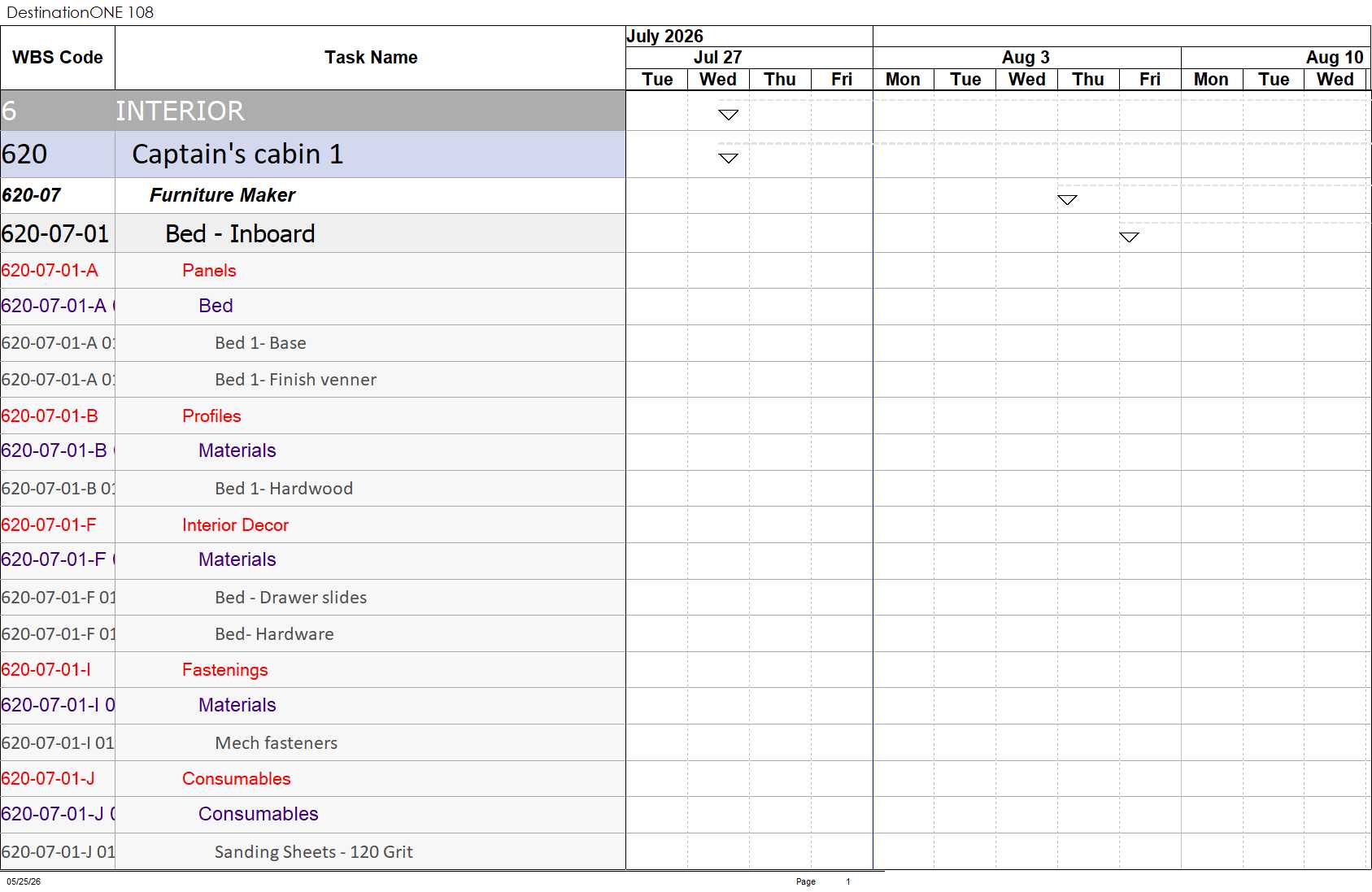Image resolution: width=1372 pixels, height=892 pixels.
Task: Select the Sanding Sheets - 120 Grit task
Action: coord(313,852)
